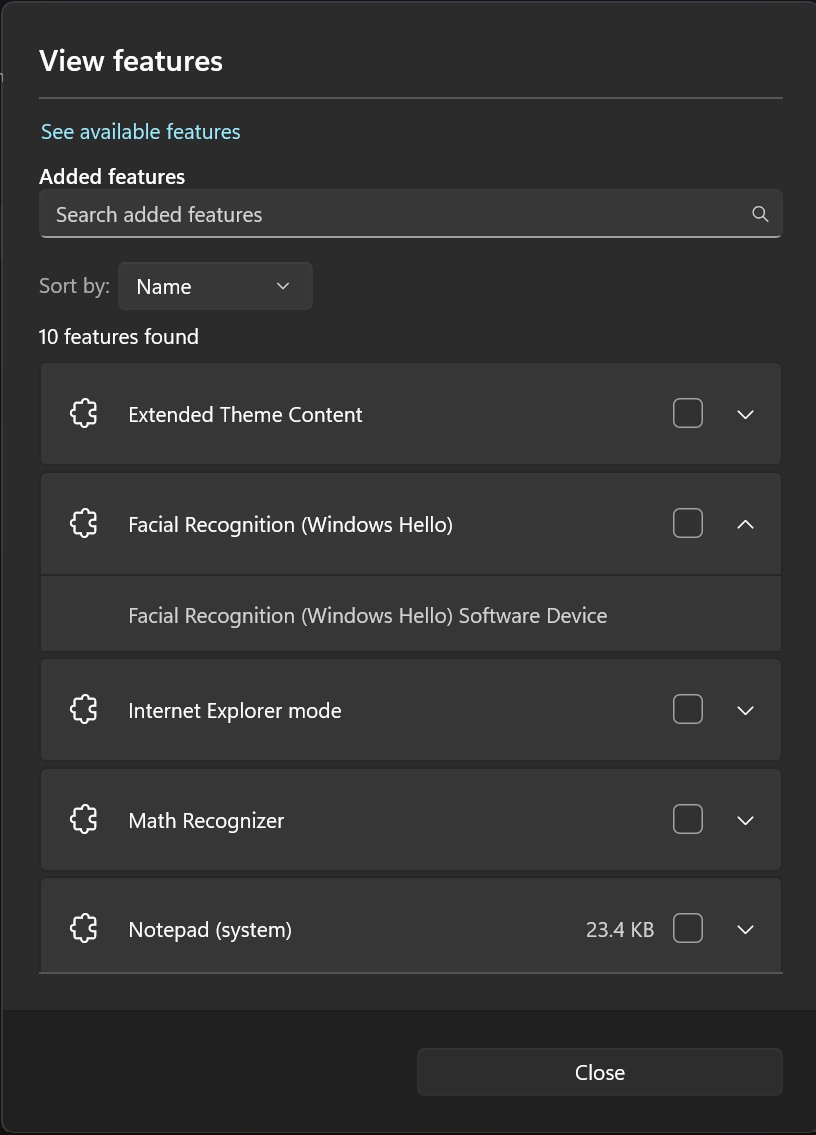Check the Extended Theme Content checkbox
Viewport: 816px width, 1135px height.
pyautogui.click(x=688, y=412)
